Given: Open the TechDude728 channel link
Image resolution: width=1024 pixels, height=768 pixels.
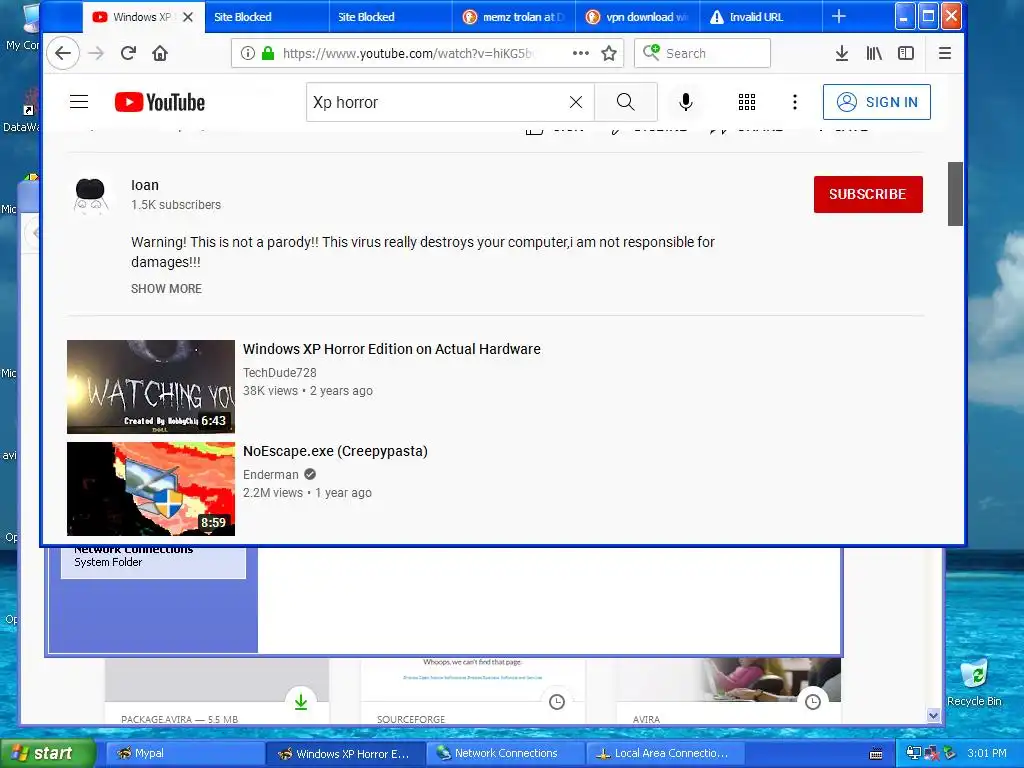Looking at the screenshot, I should pyautogui.click(x=280, y=373).
